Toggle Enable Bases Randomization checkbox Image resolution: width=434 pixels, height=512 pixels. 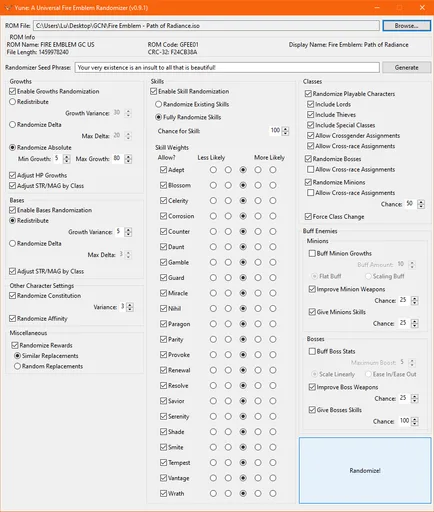click(x=13, y=210)
